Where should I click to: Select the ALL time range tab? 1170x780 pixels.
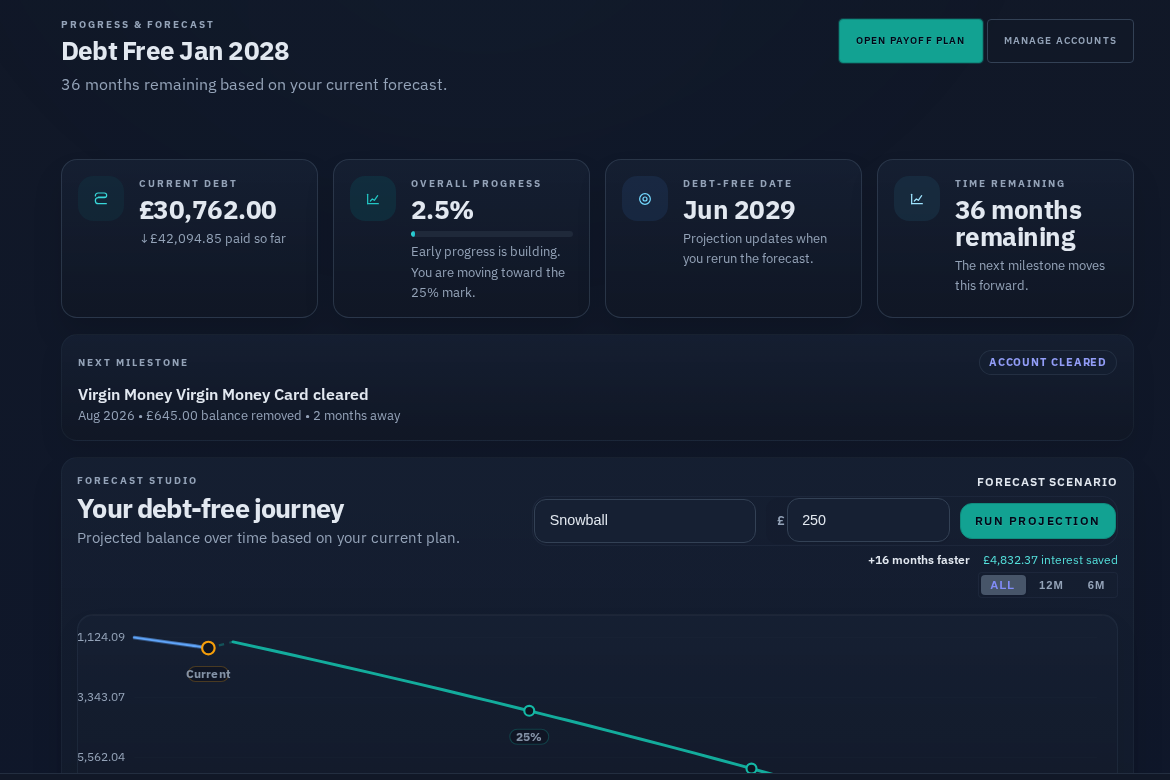coord(1003,585)
